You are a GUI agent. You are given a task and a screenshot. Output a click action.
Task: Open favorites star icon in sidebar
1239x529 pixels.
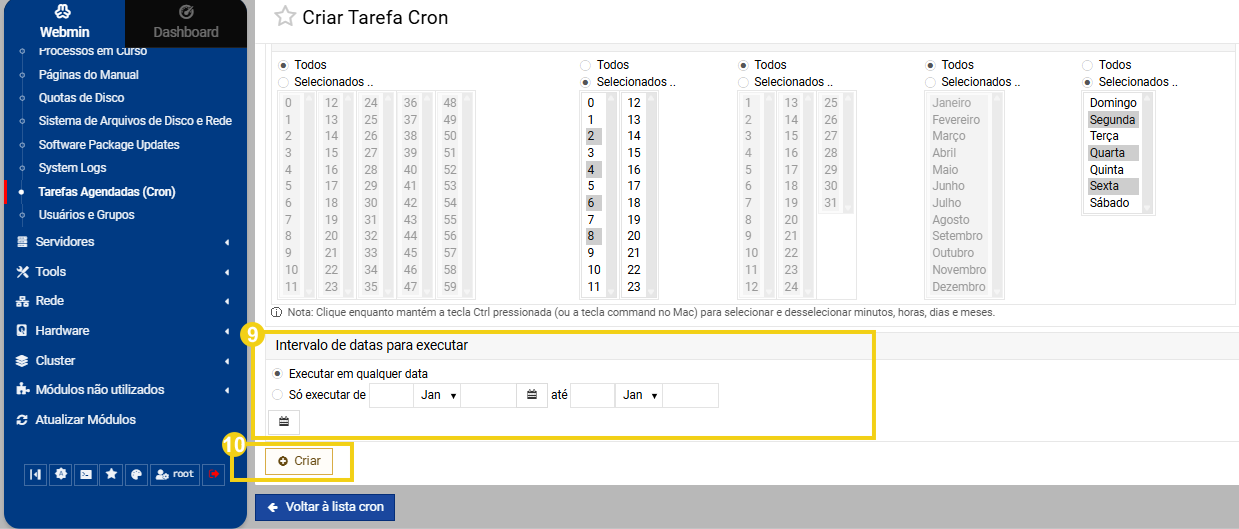(112, 474)
